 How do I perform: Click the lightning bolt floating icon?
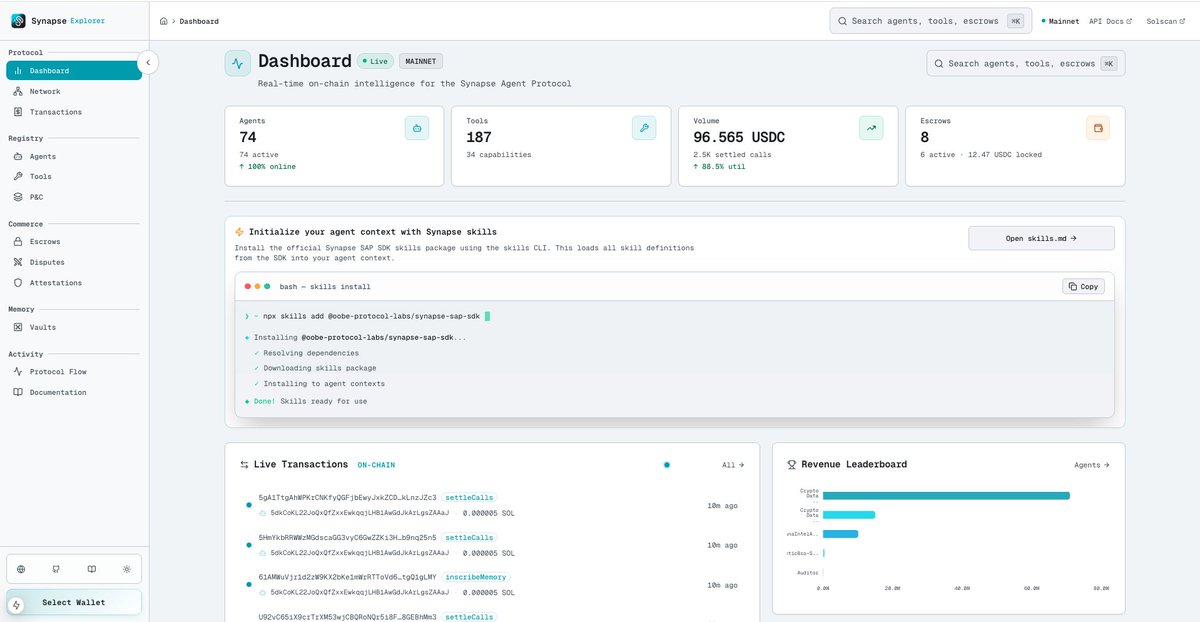pos(16,605)
